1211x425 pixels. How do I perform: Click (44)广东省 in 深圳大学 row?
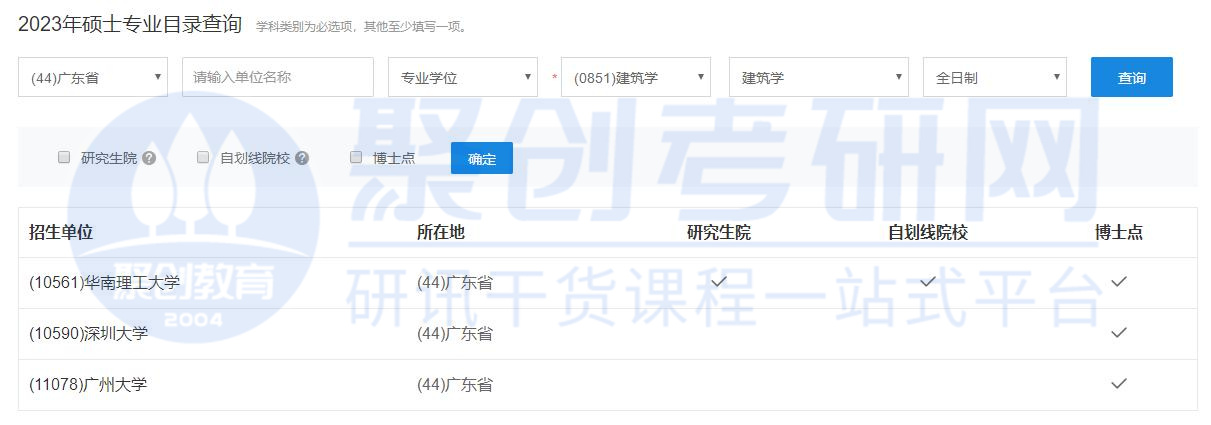pyautogui.click(x=455, y=333)
